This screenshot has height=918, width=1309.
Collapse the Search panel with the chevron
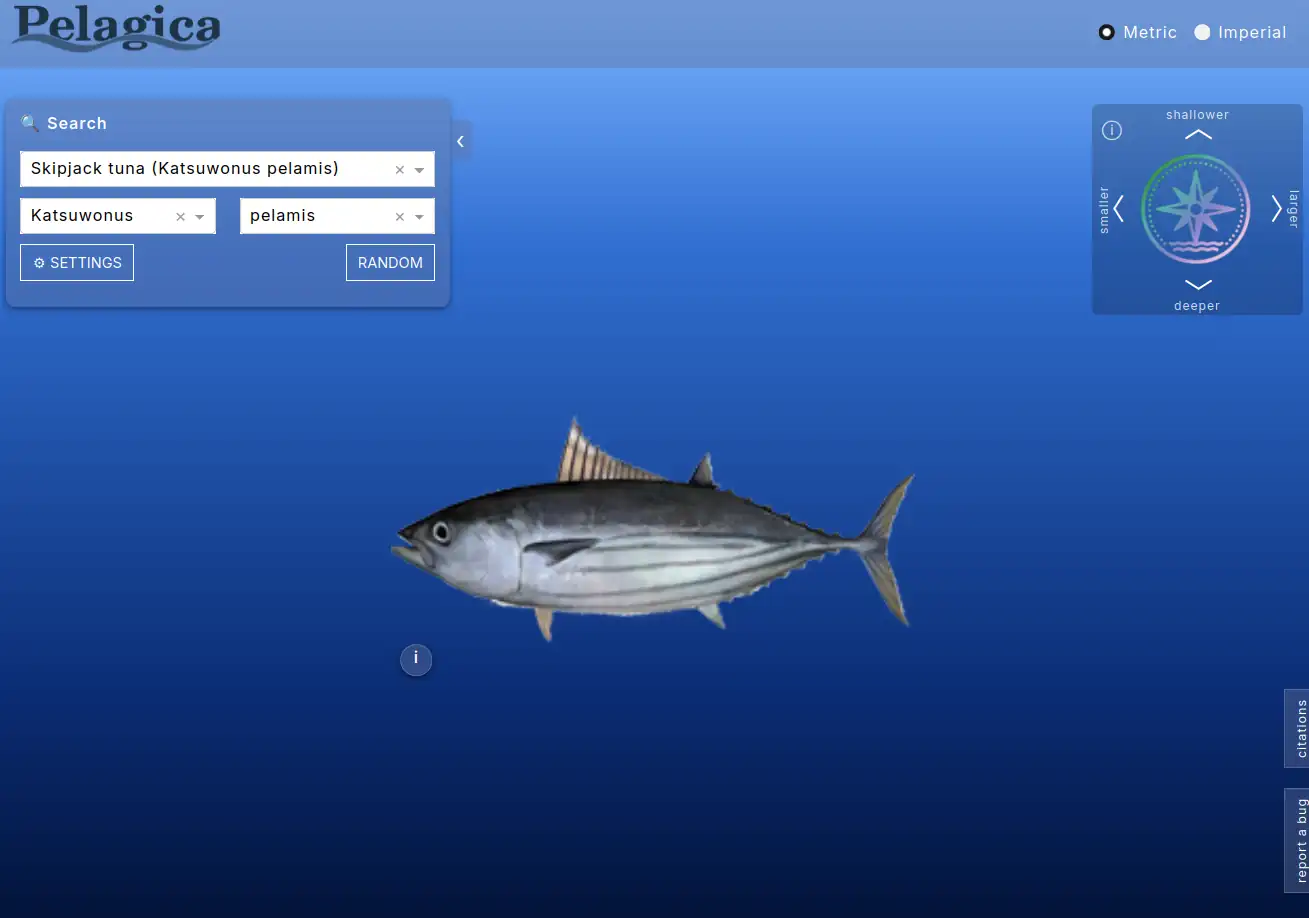click(460, 141)
